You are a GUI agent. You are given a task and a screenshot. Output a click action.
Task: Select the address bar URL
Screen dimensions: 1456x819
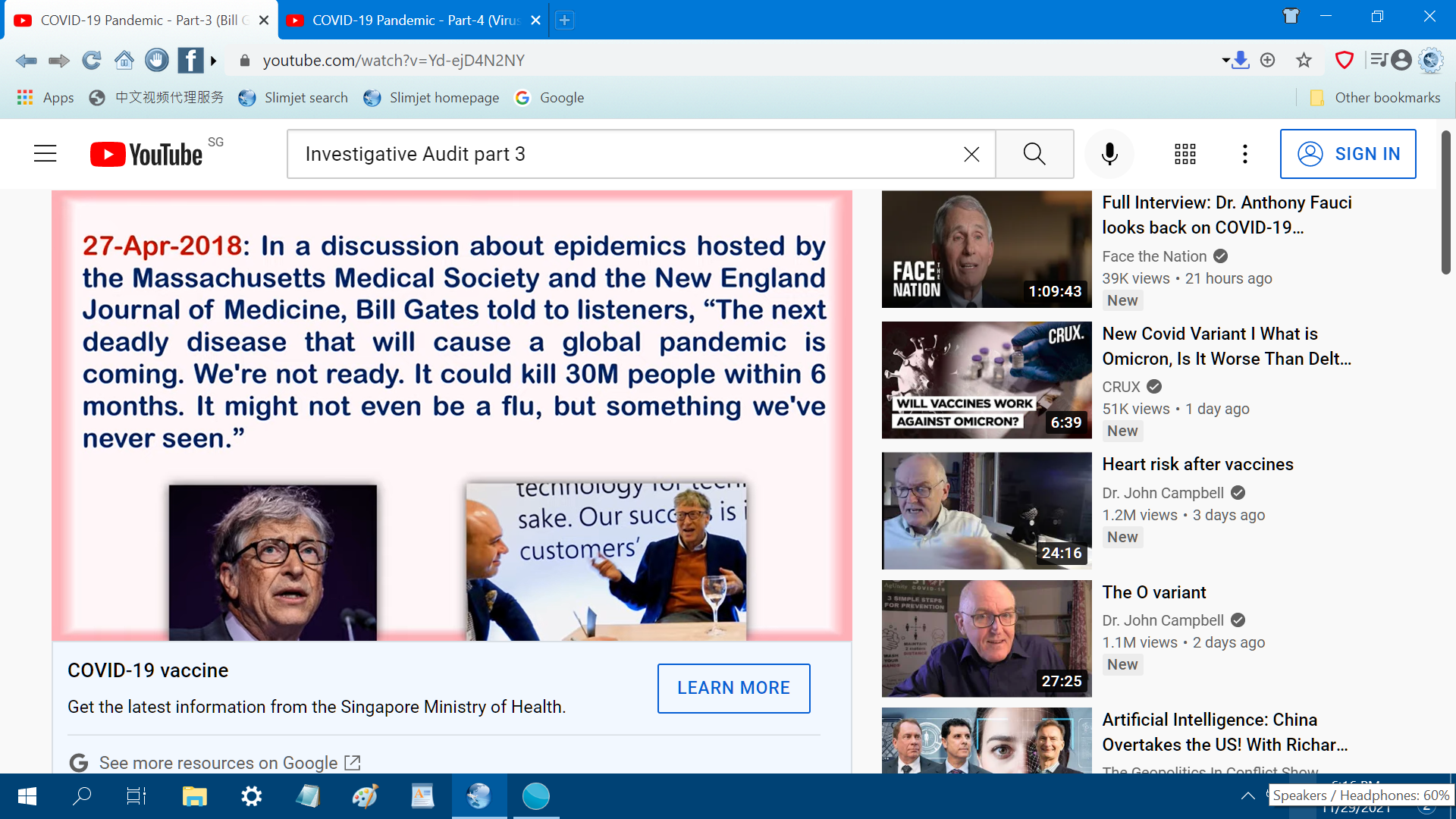point(394,61)
